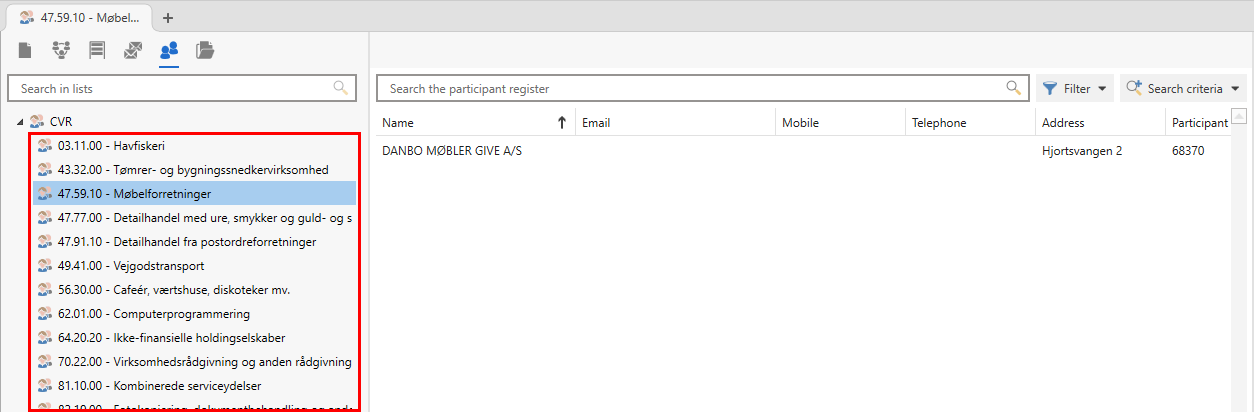
Task: Click the magnifier in the participant register search
Action: [1014, 88]
